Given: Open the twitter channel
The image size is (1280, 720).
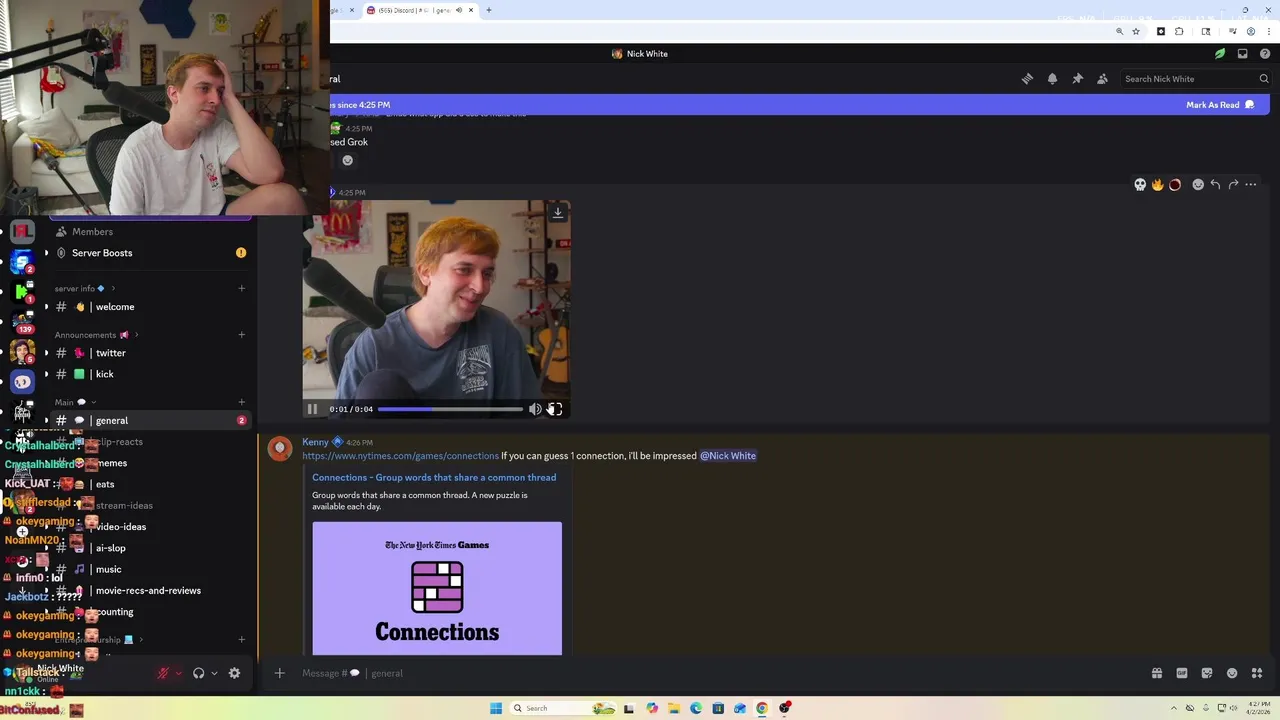Looking at the screenshot, I should [x=150, y=353].
